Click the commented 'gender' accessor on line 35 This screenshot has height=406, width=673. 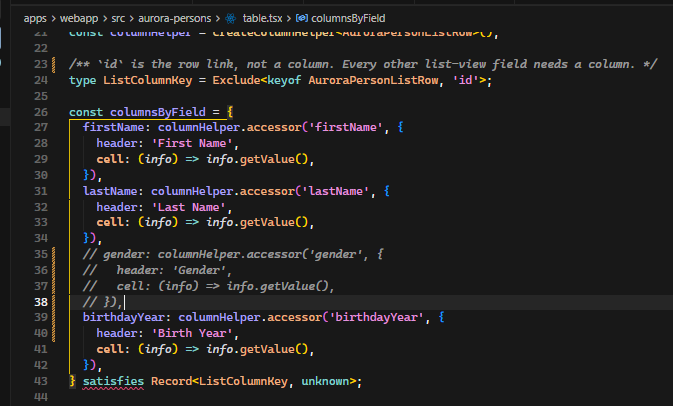click(x=233, y=254)
